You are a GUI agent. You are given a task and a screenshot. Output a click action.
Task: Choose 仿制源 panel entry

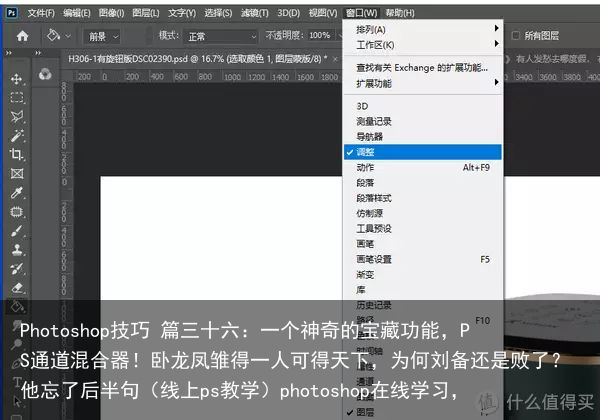click(x=423, y=213)
